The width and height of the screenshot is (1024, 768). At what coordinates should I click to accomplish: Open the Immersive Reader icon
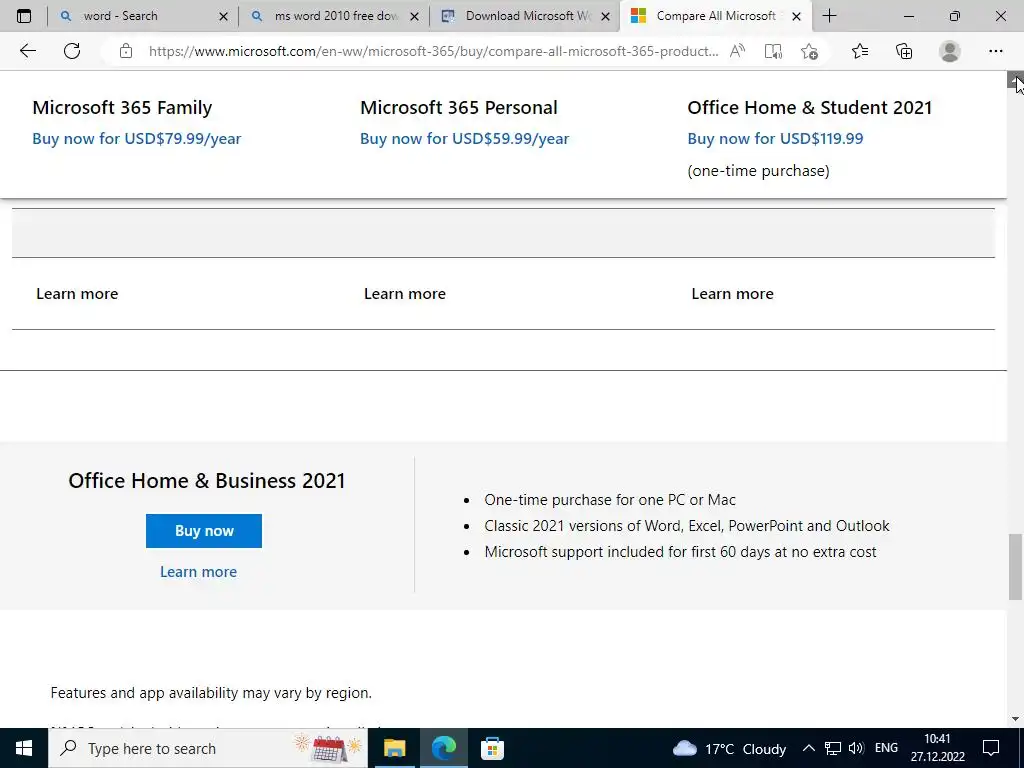[x=773, y=51]
